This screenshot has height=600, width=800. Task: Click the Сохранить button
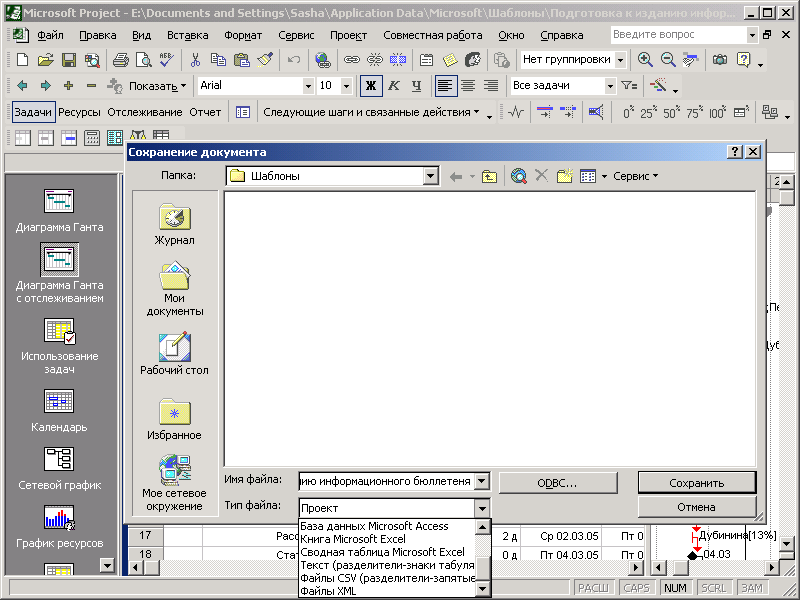(x=696, y=483)
